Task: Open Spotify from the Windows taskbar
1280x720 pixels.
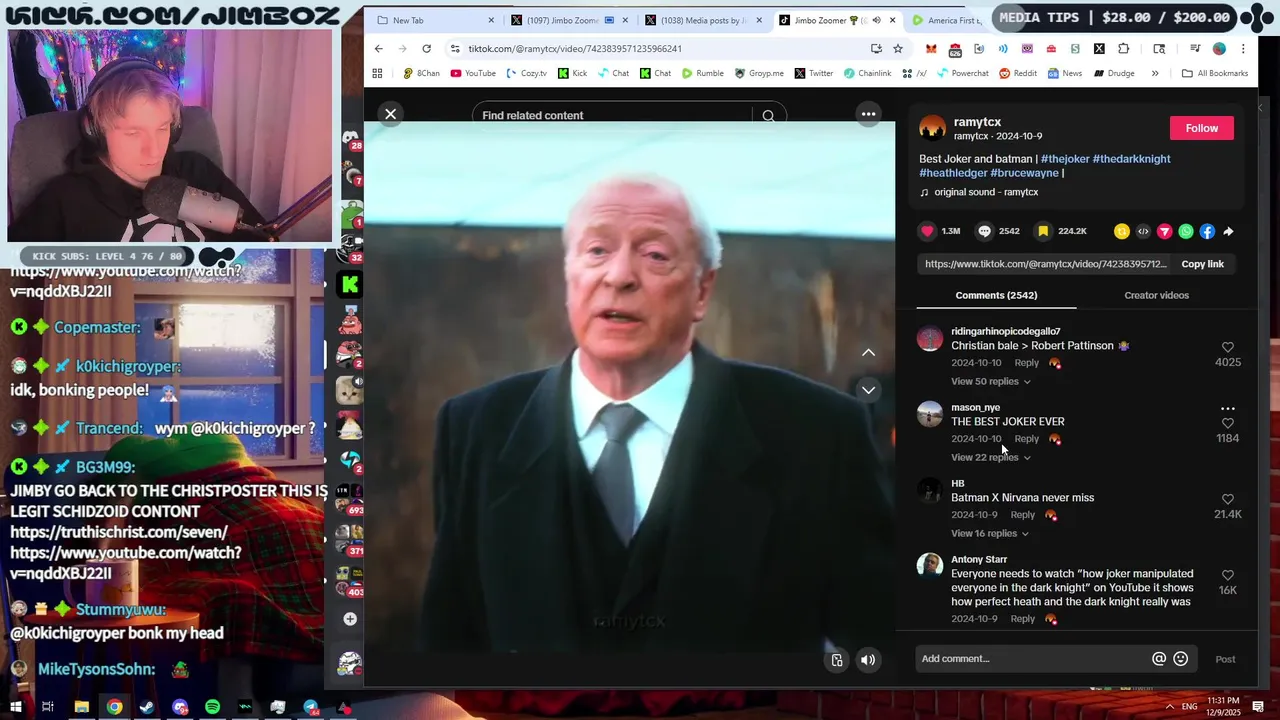Action: click(x=212, y=707)
